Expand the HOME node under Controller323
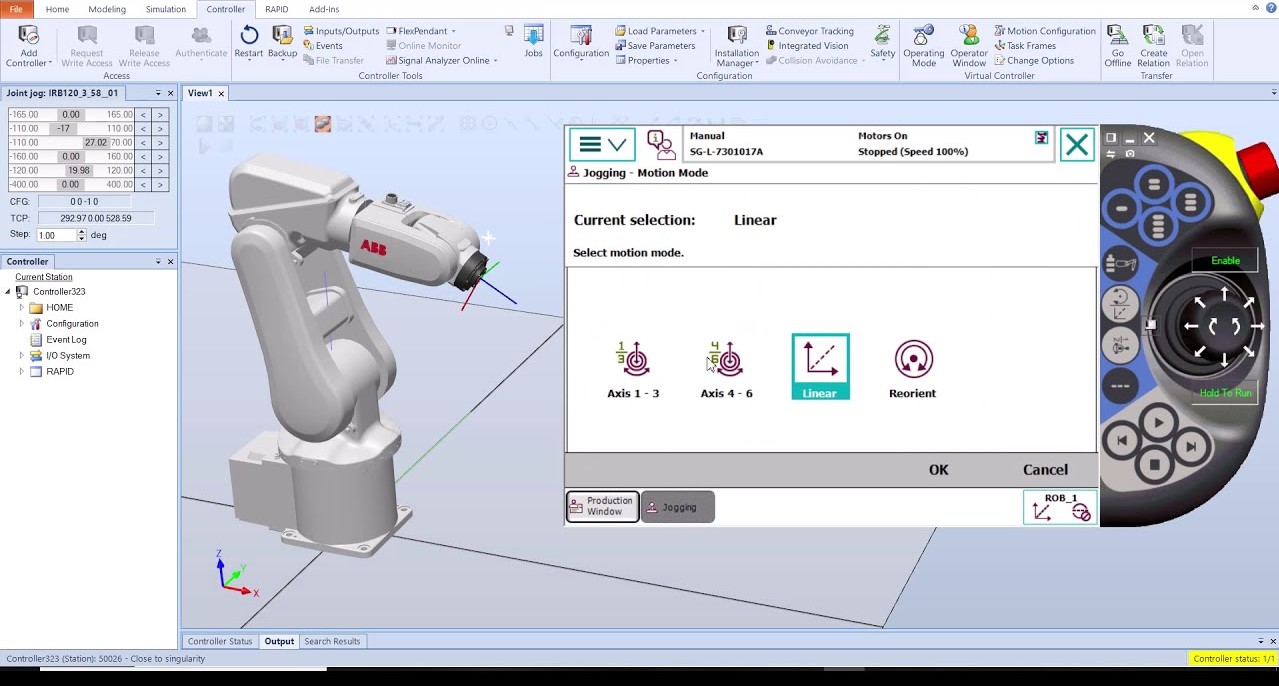The width and height of the screenshot is (1279, 686). tap(21, 307)
